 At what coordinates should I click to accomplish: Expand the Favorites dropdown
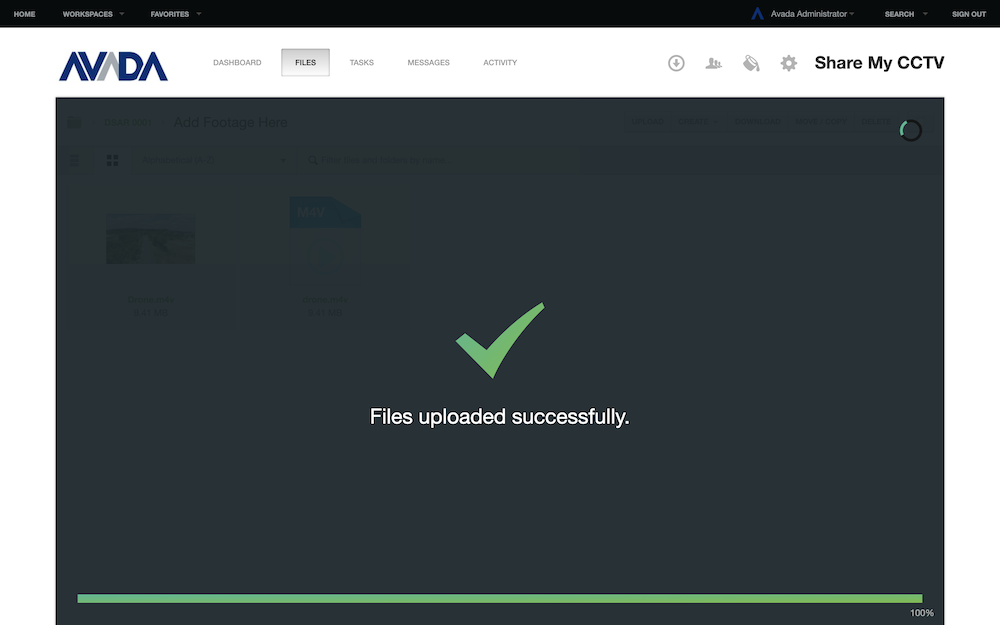[x=175, y=14]
